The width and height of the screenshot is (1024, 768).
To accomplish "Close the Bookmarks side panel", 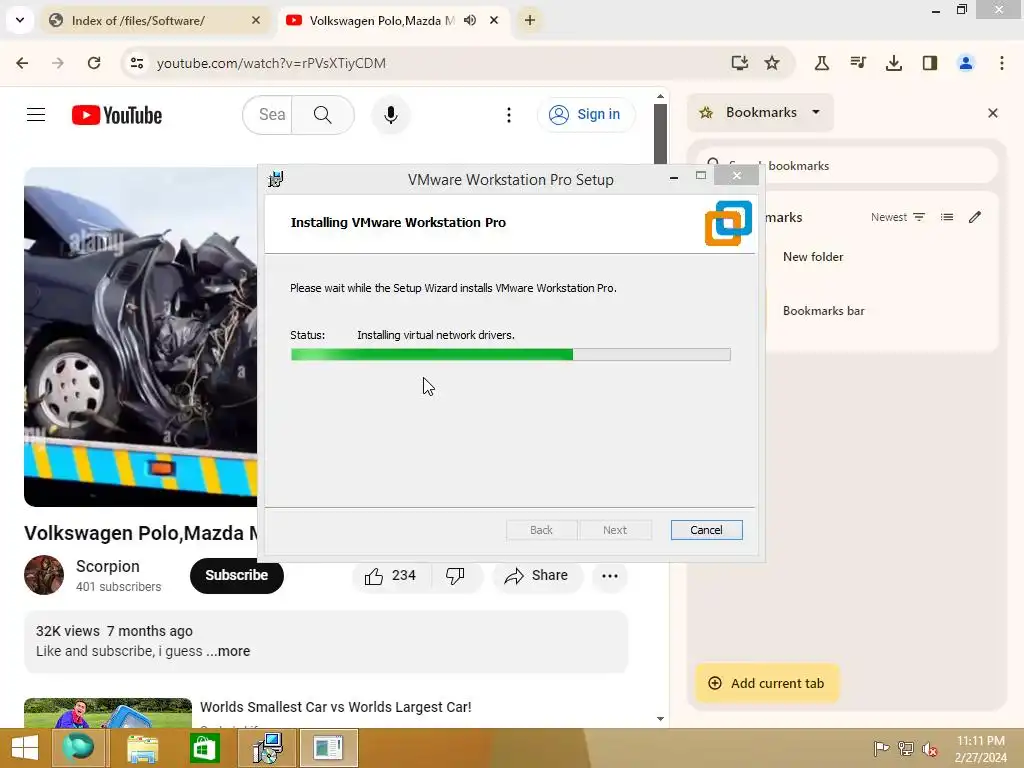I will click(x=993, y=113).
